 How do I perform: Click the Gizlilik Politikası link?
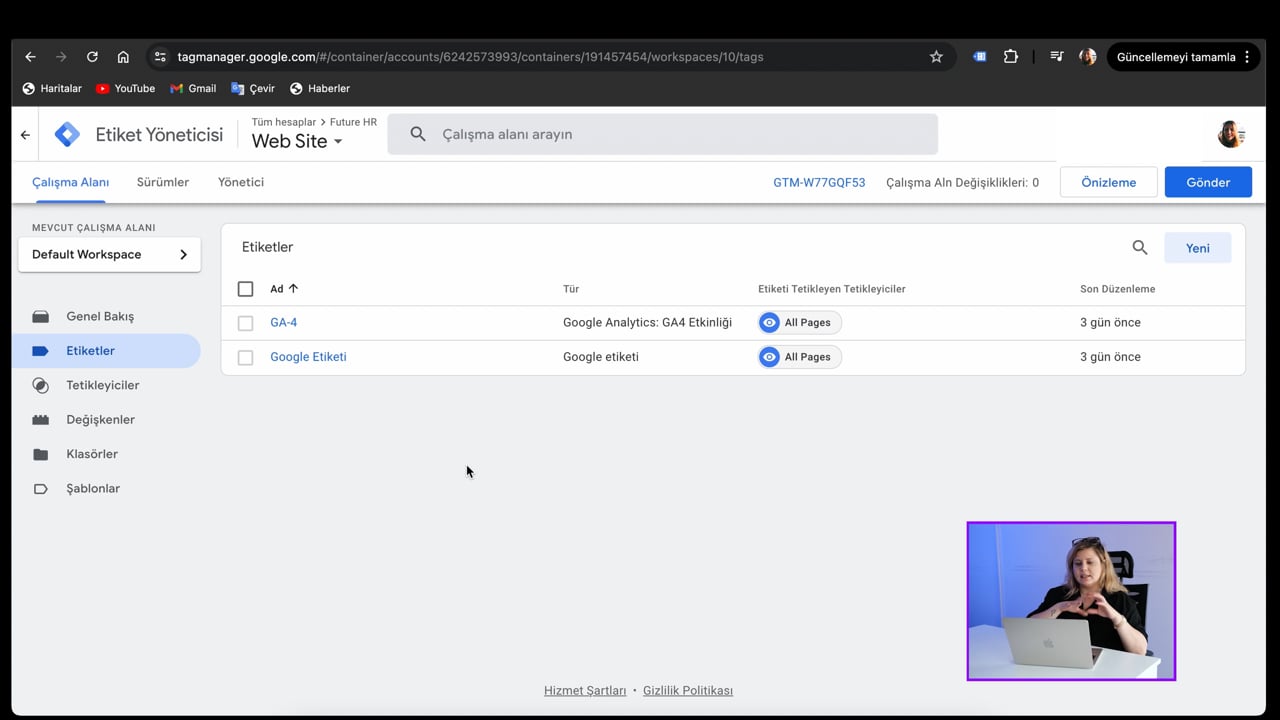tap(688, 691)
